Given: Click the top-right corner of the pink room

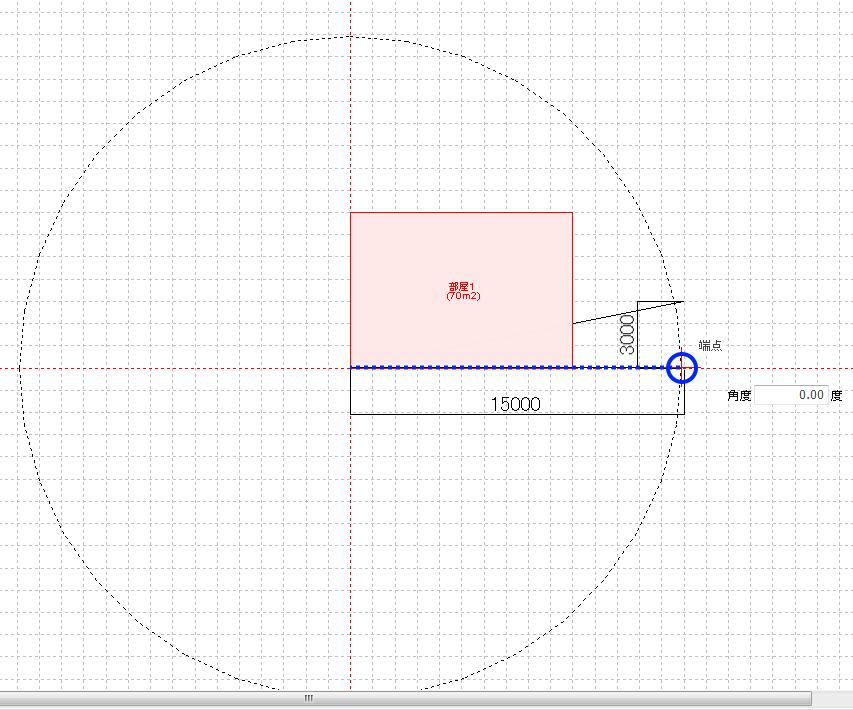Looking at the screenshot, I should coord(572,213).
